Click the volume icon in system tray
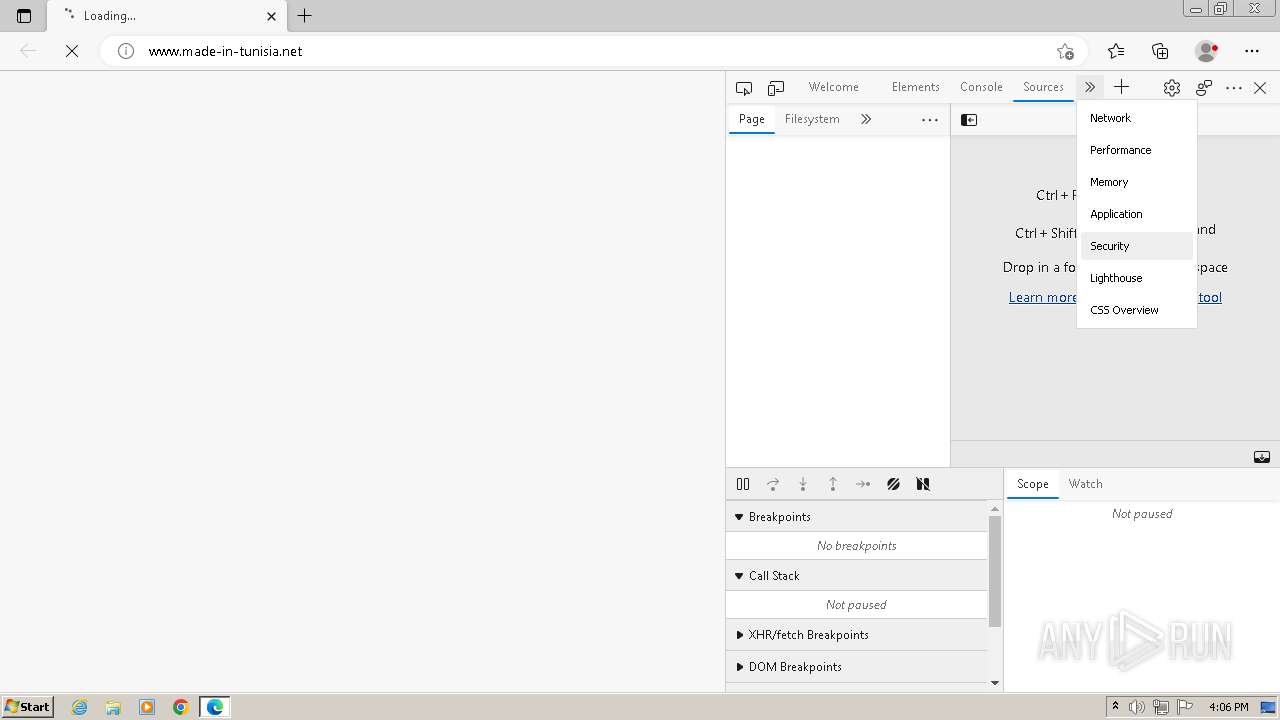The image size is (1280, 720). point(1137,707)
